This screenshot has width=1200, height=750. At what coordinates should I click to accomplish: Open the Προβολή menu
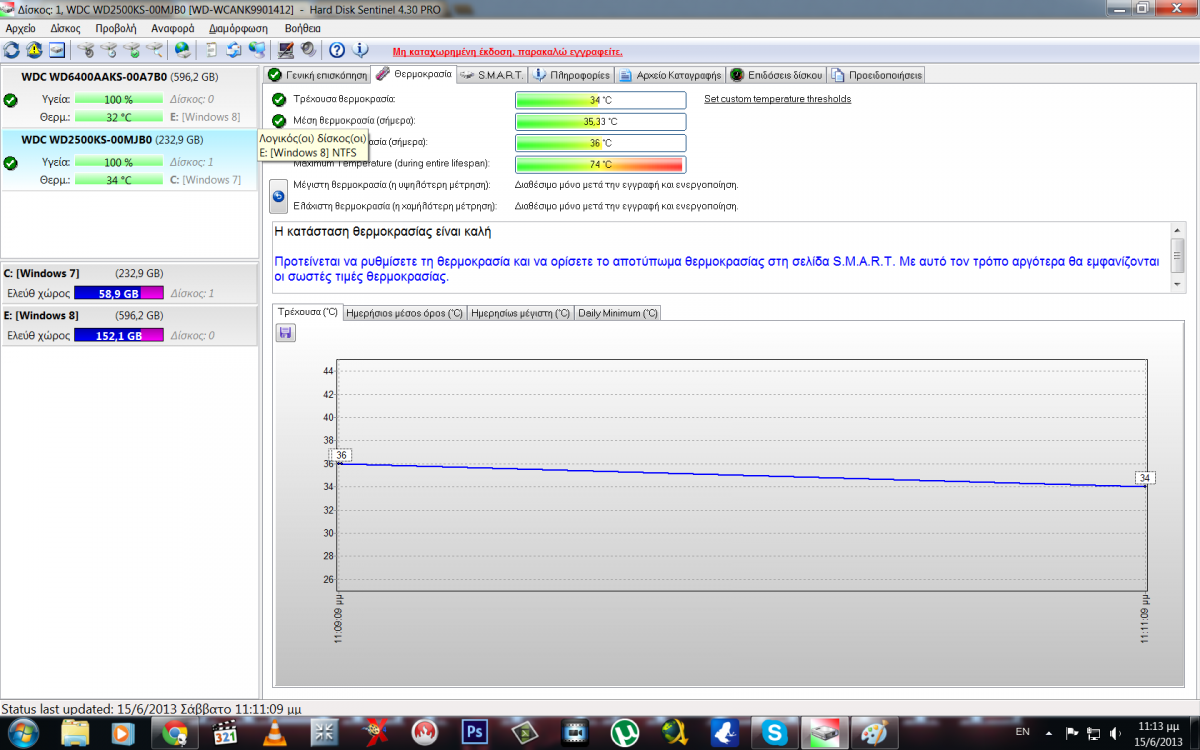[116, 29]
